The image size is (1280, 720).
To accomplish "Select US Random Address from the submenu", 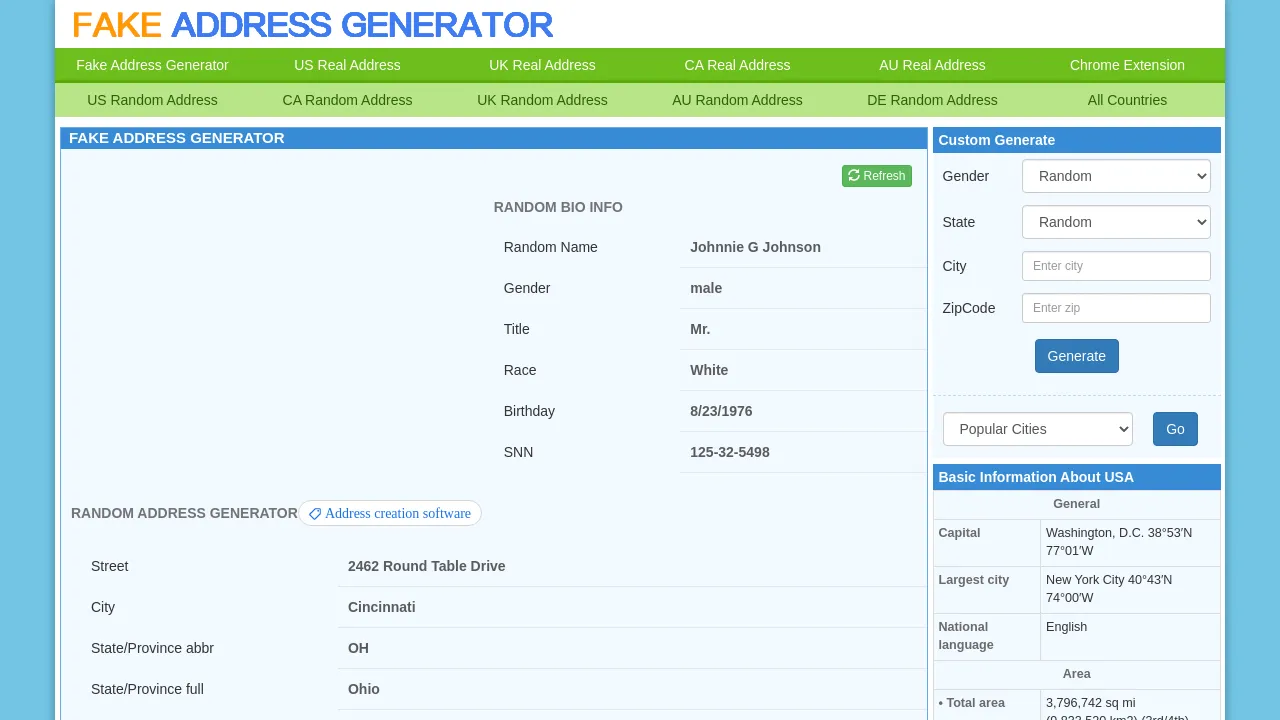I will point(152,100).
